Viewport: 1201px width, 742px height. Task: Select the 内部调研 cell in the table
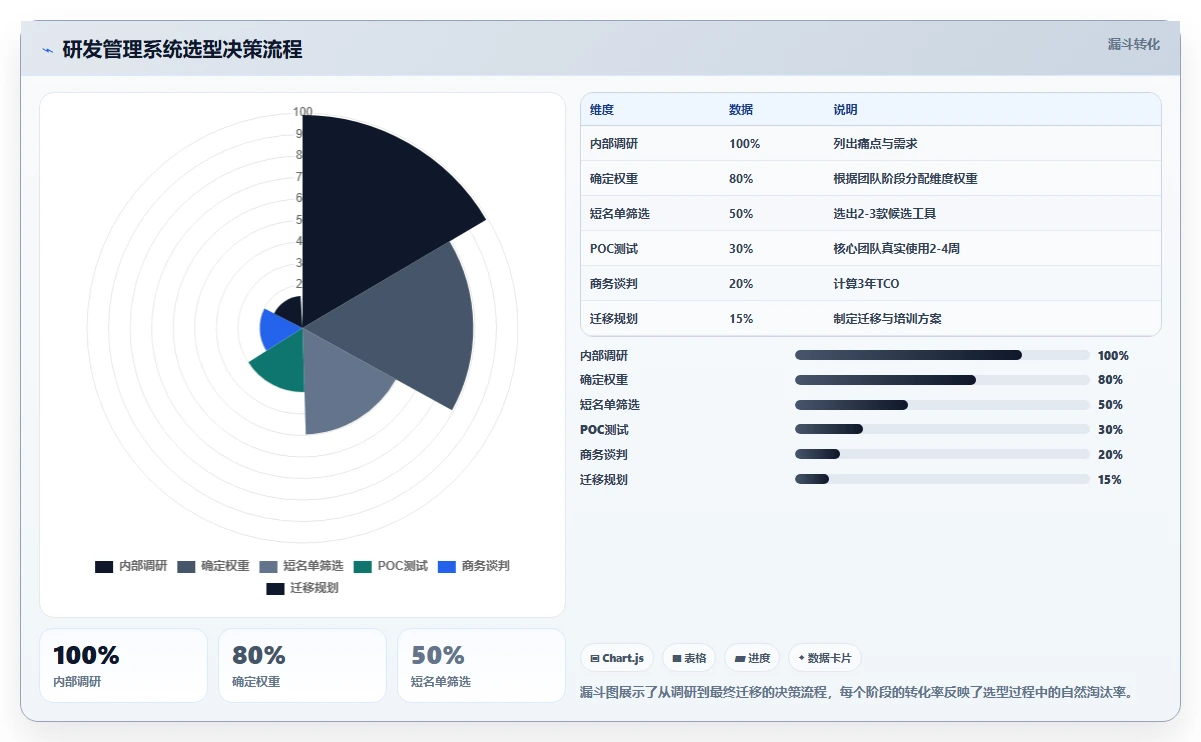click(614, 144)
